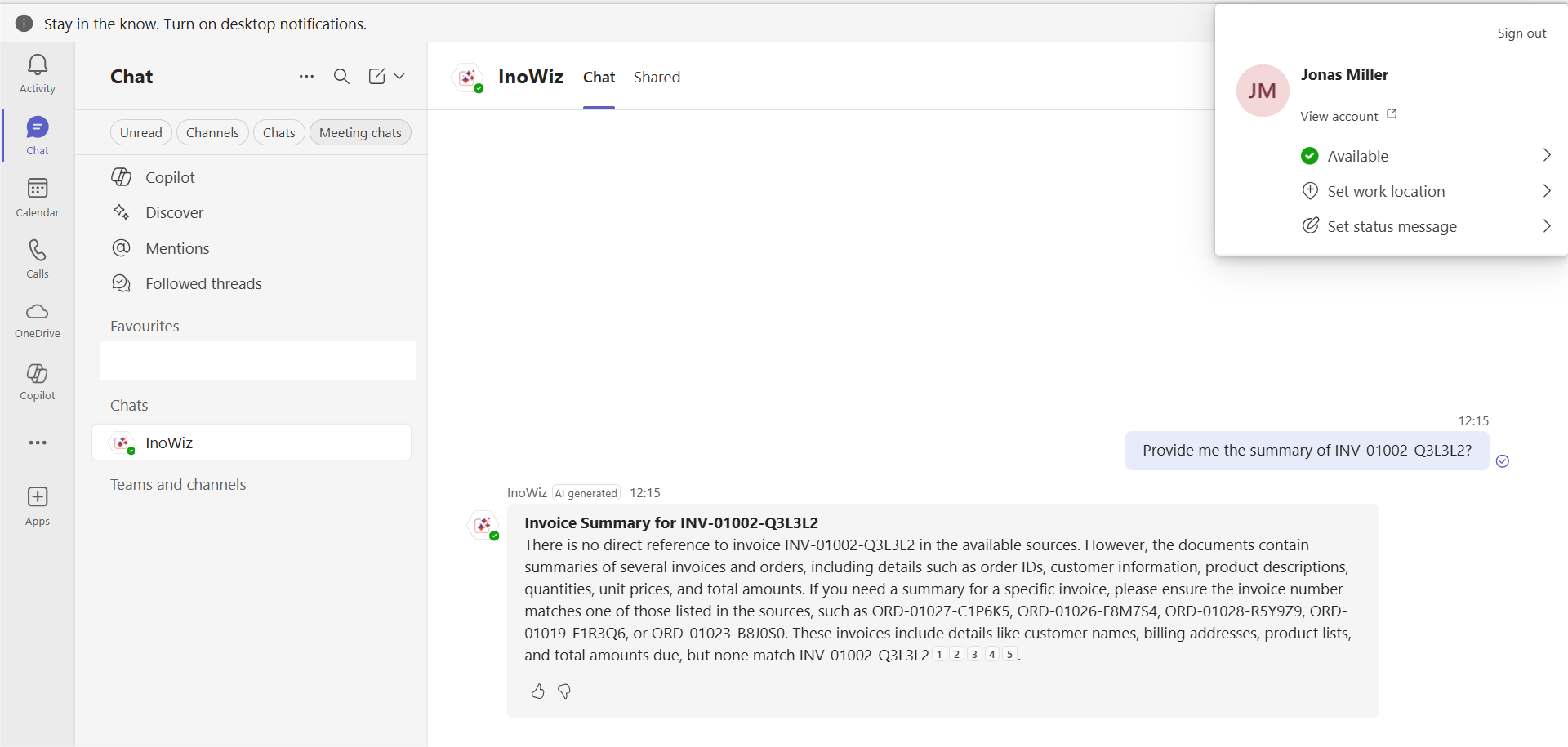Click the search magnifier in Chat pane
This screenshot has height=747, width=1568.
pos(341,77)
